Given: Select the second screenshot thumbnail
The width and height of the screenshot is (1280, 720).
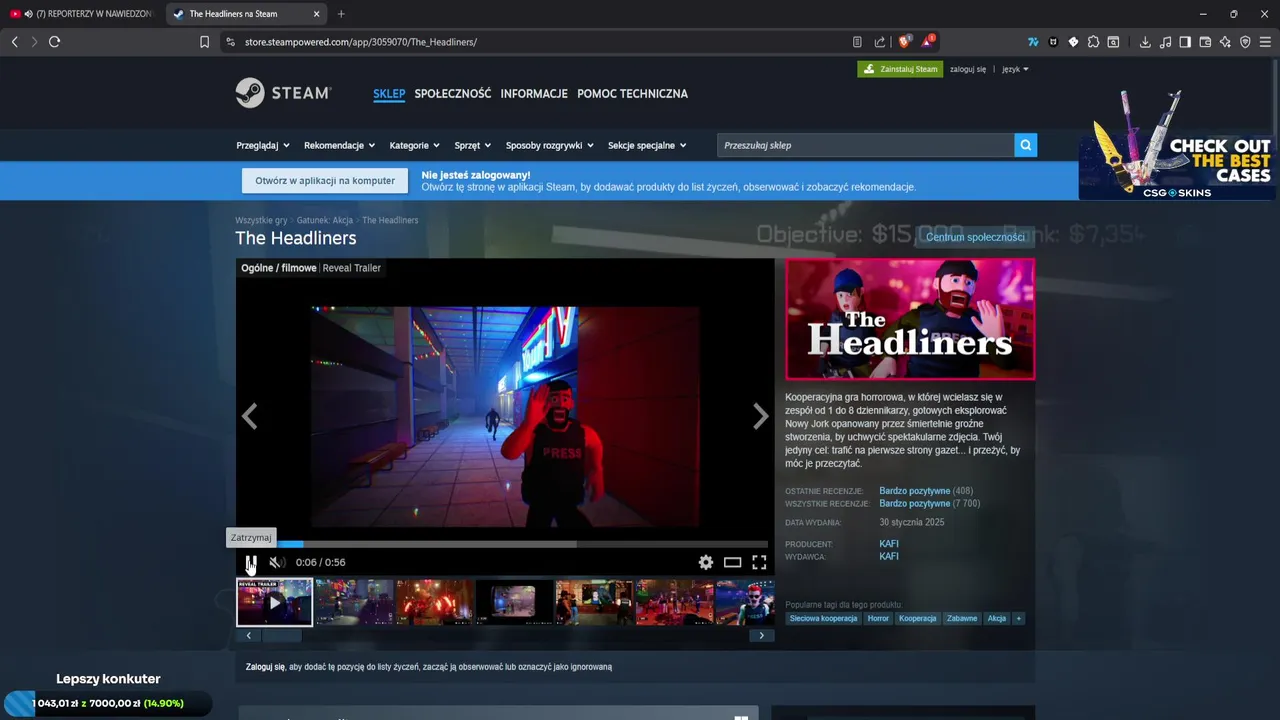Looking at the screenshot, I should click(354, 602).
